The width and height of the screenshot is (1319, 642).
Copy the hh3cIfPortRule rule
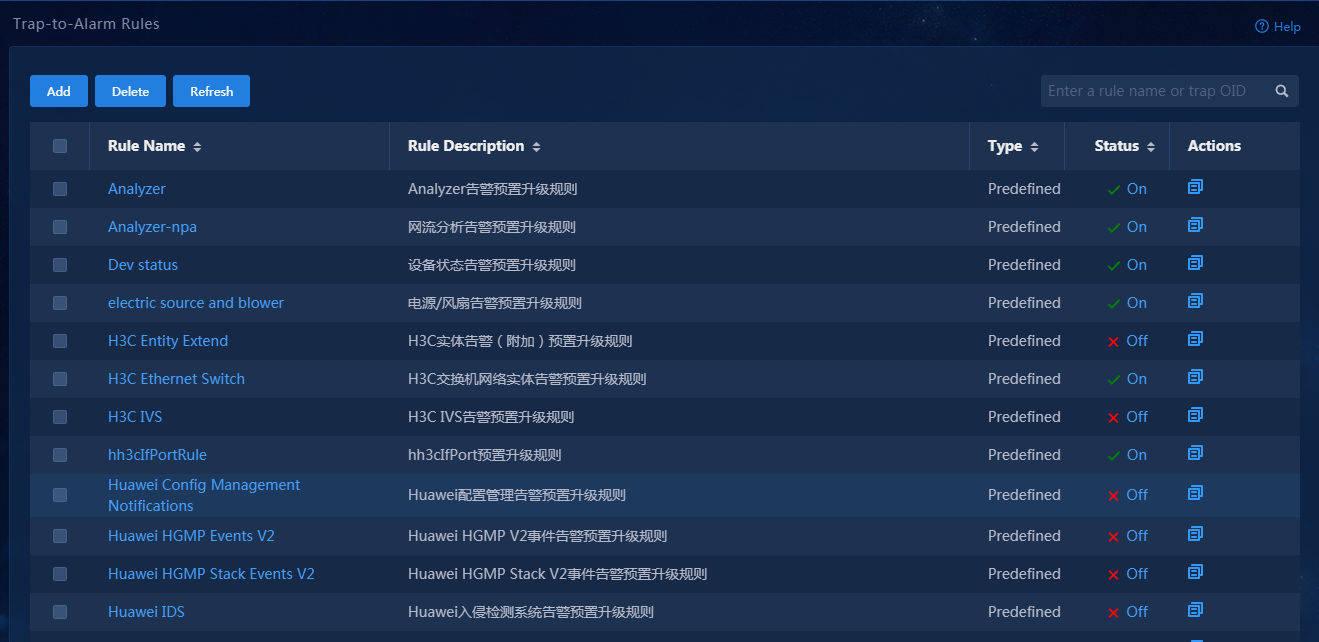tap(1195, 453)
